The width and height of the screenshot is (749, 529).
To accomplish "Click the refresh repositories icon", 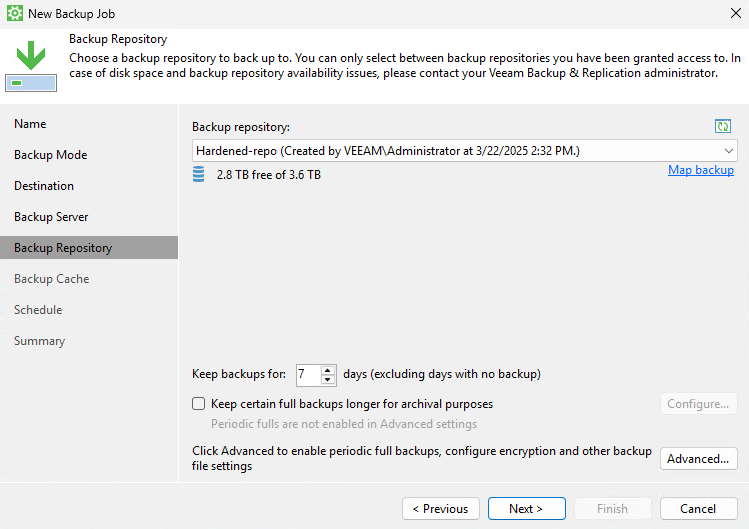I will click(x=723, y=126).
